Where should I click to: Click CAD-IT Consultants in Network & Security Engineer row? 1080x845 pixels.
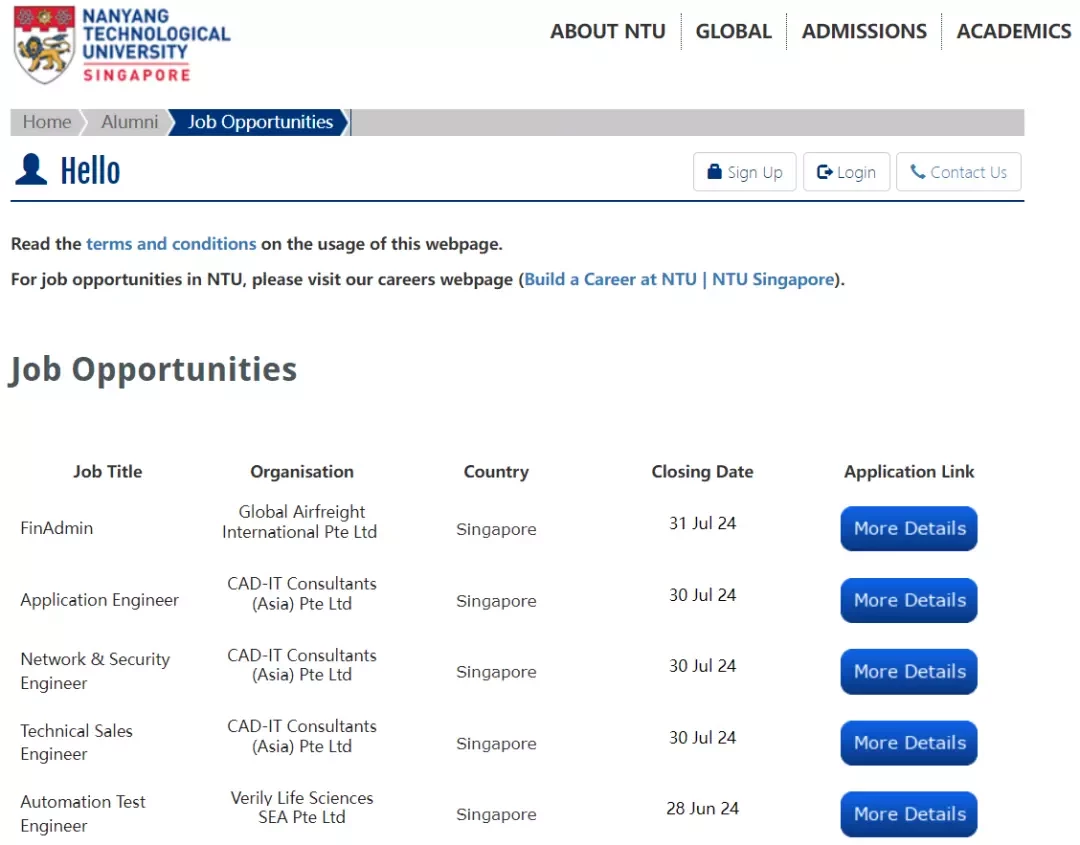coord(302,665)
